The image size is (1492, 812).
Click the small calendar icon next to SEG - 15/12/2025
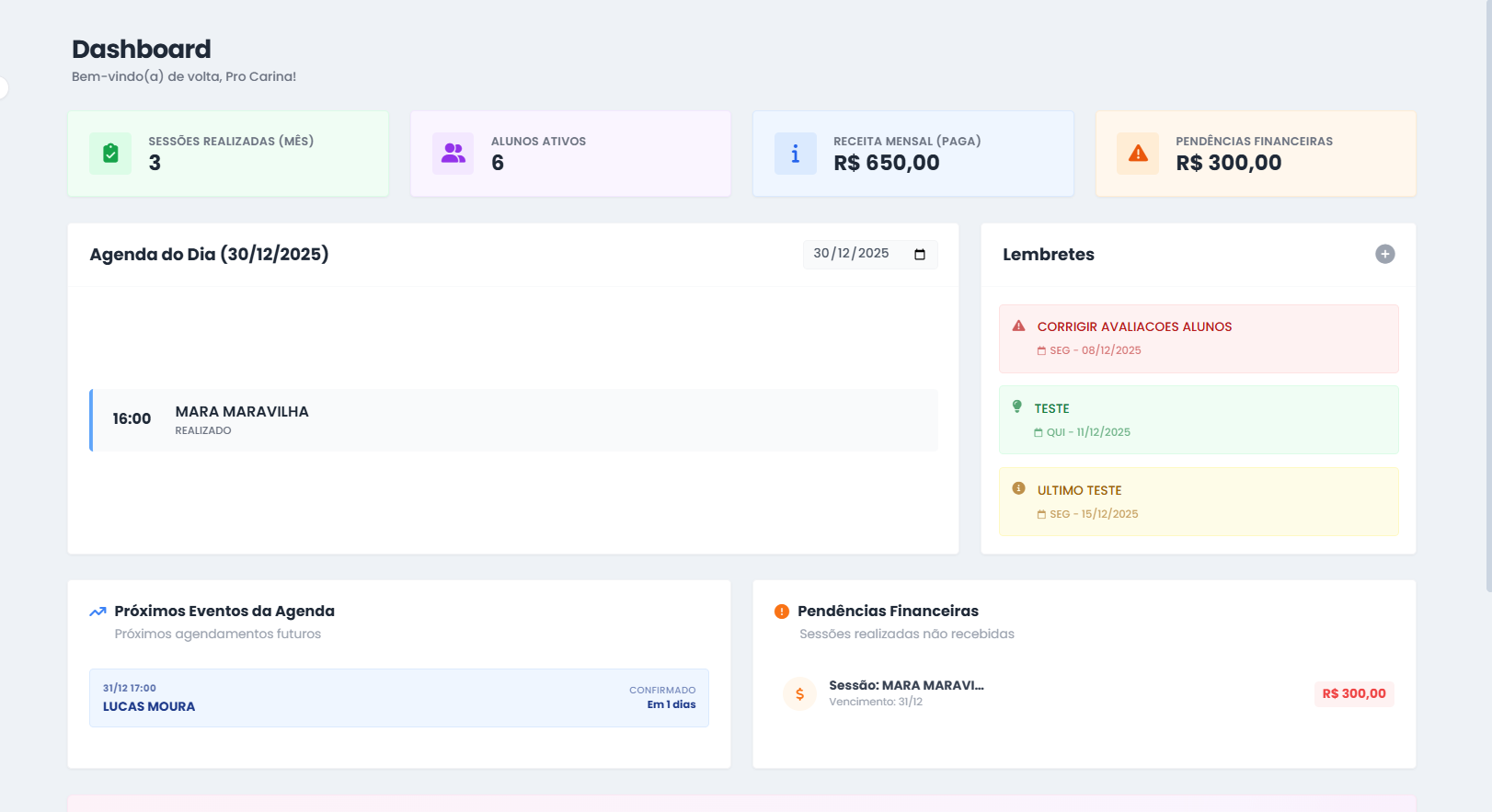click(x=1041, y=514)
